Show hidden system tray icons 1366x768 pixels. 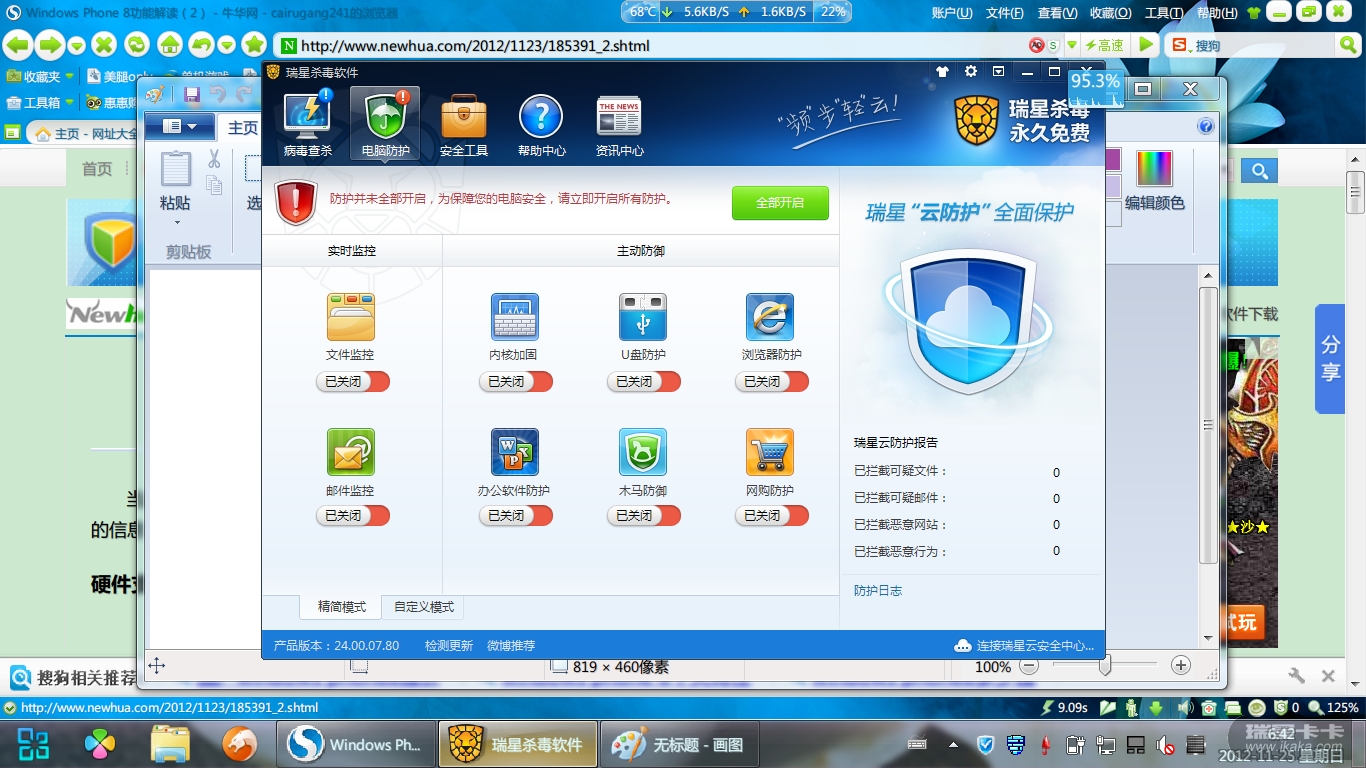pyautogui.click(x=953, y=745)
